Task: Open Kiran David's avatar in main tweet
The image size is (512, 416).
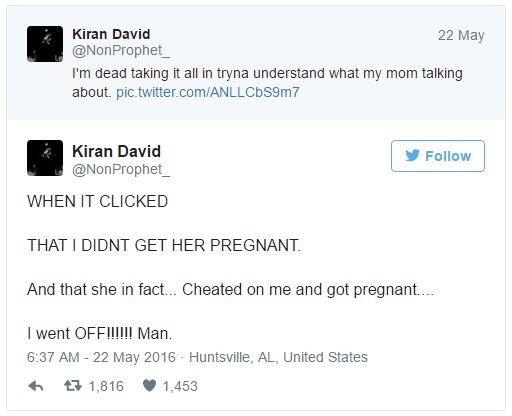Action: 45,158
